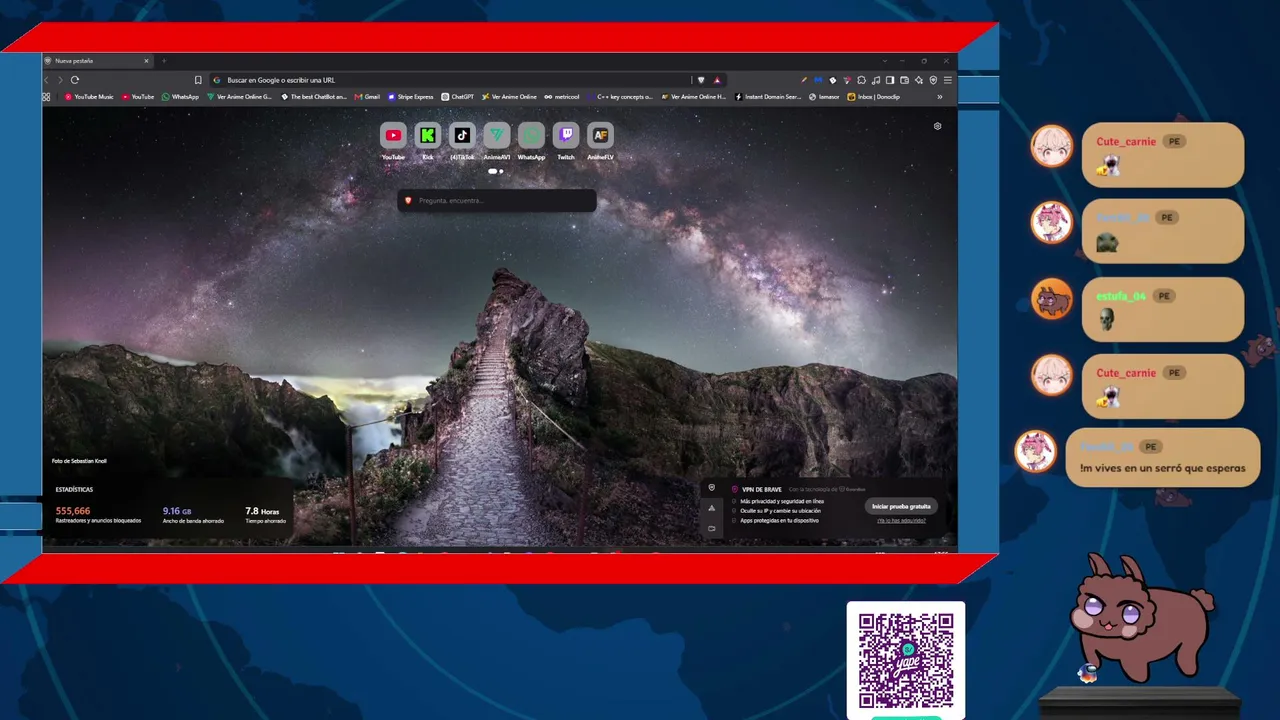Open the Extensions puzzle-piece icon
Viewport: 1280px width, 720px height.
[862, 80]
